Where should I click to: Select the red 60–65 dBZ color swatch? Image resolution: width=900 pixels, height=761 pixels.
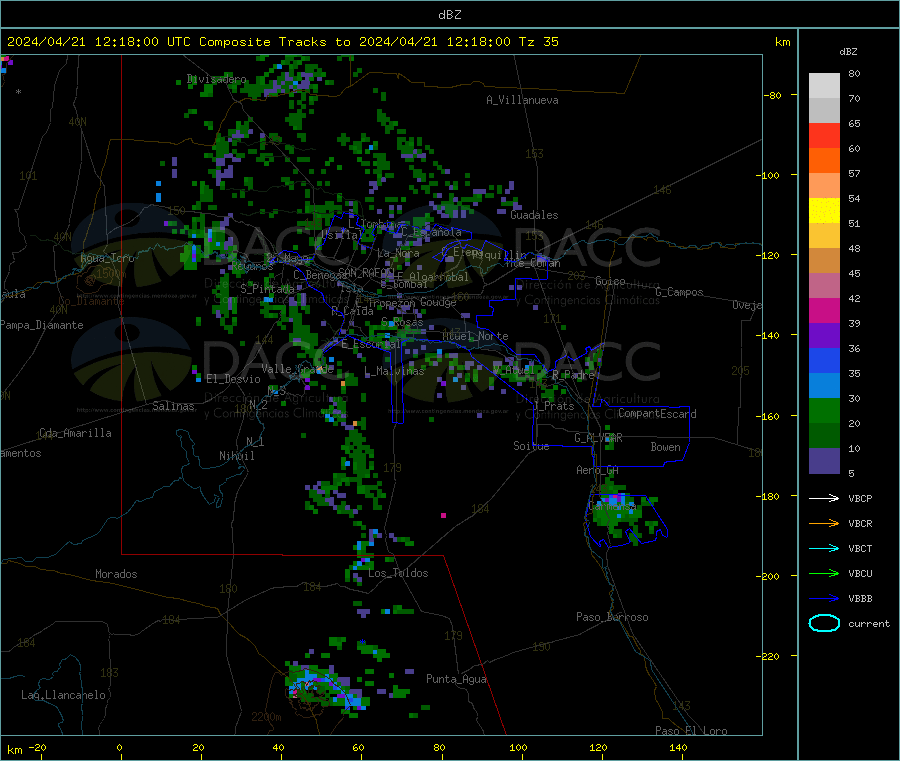tap(824, 135)
